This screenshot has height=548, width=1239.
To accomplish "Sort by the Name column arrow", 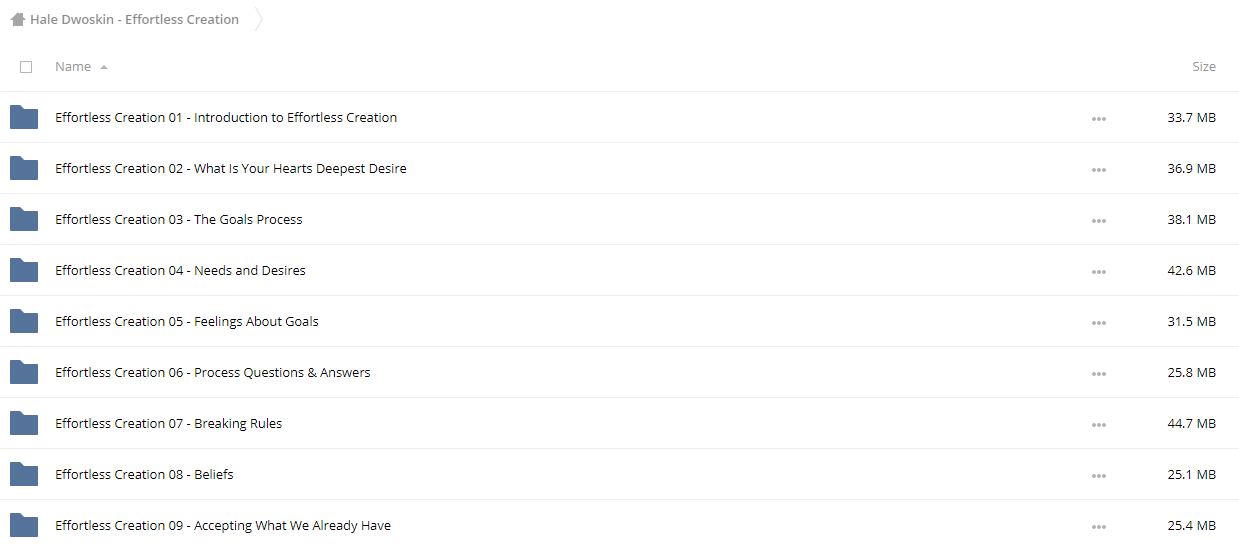I will [104, 67].
